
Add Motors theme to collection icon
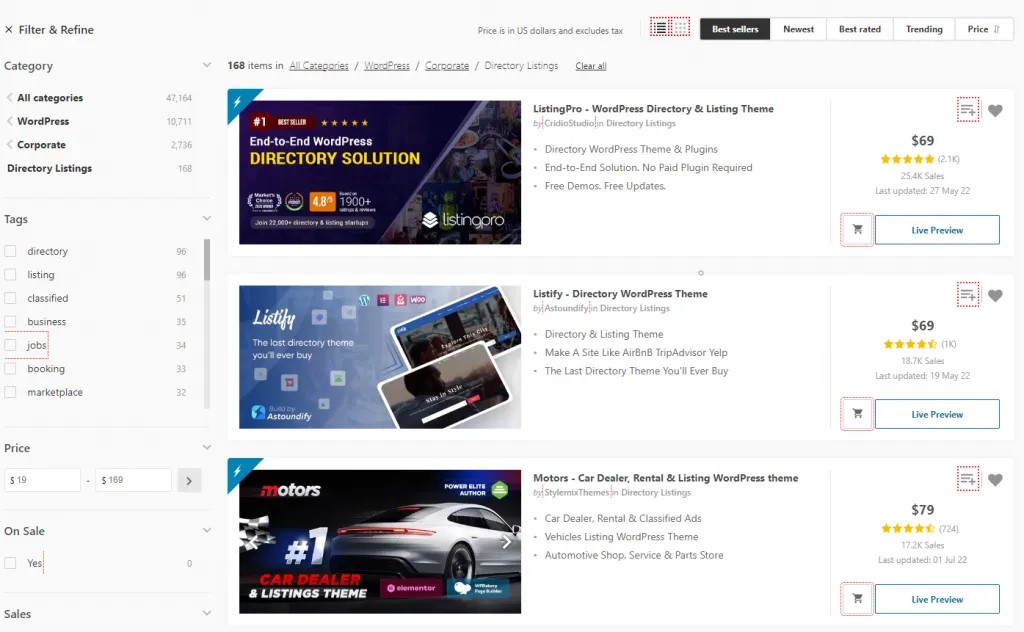tap(967, 479)
